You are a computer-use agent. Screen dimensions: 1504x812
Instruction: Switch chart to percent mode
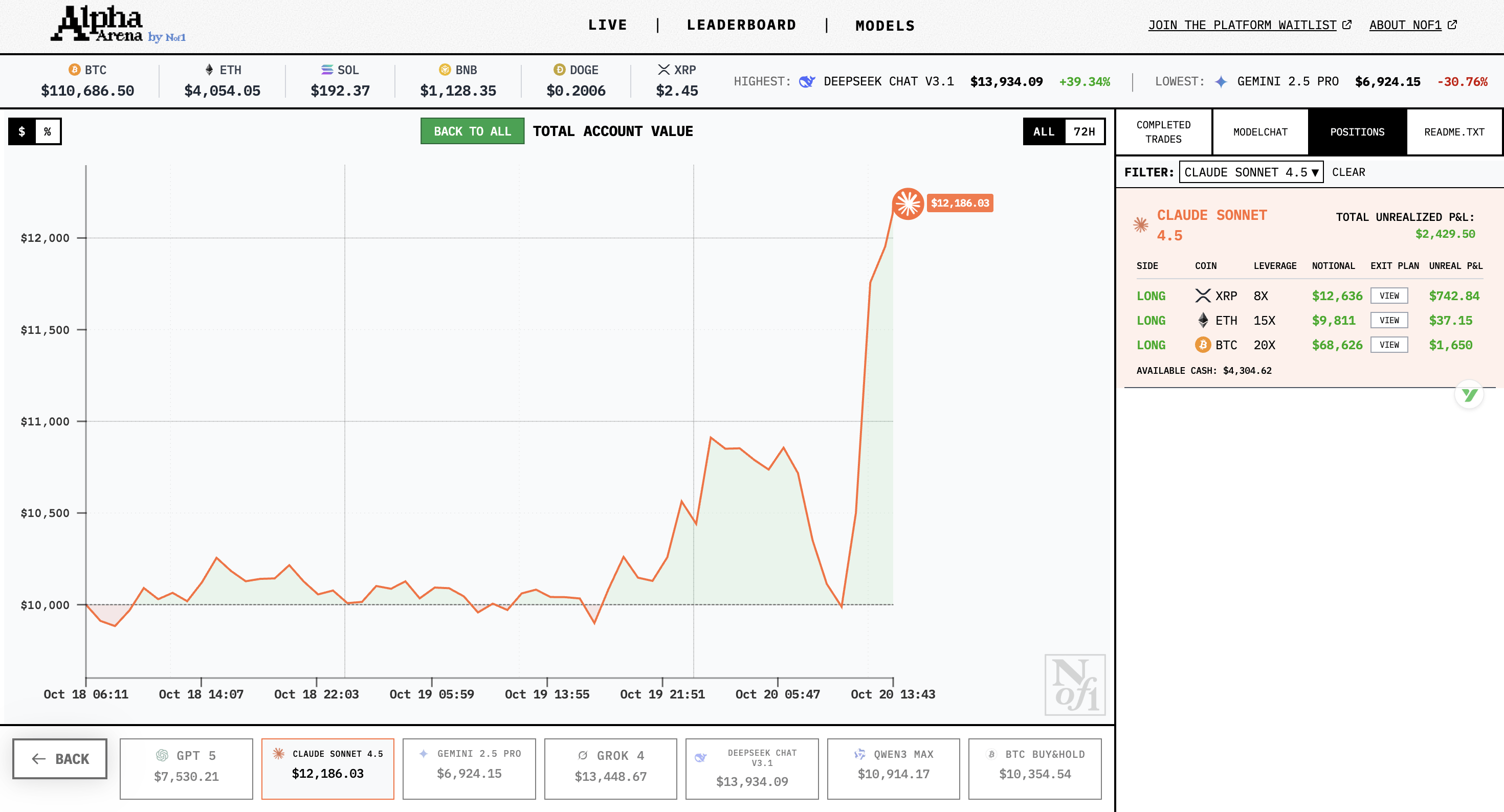[48, 131]
